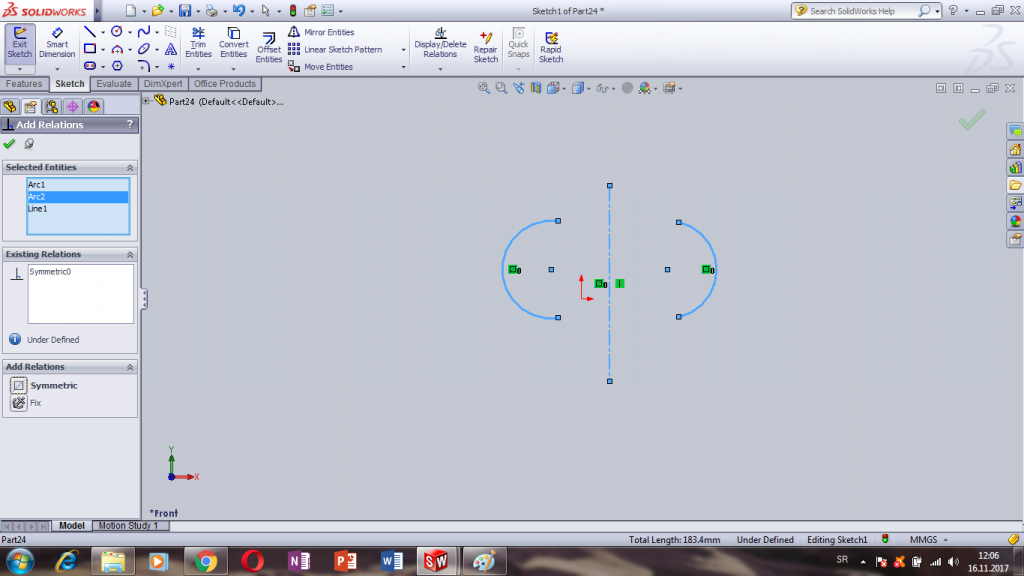Click Exit Sketch button
Image resolution: width=1024 pixels, height=576 pixels.
pyautogui.click(x=20, y=44)
